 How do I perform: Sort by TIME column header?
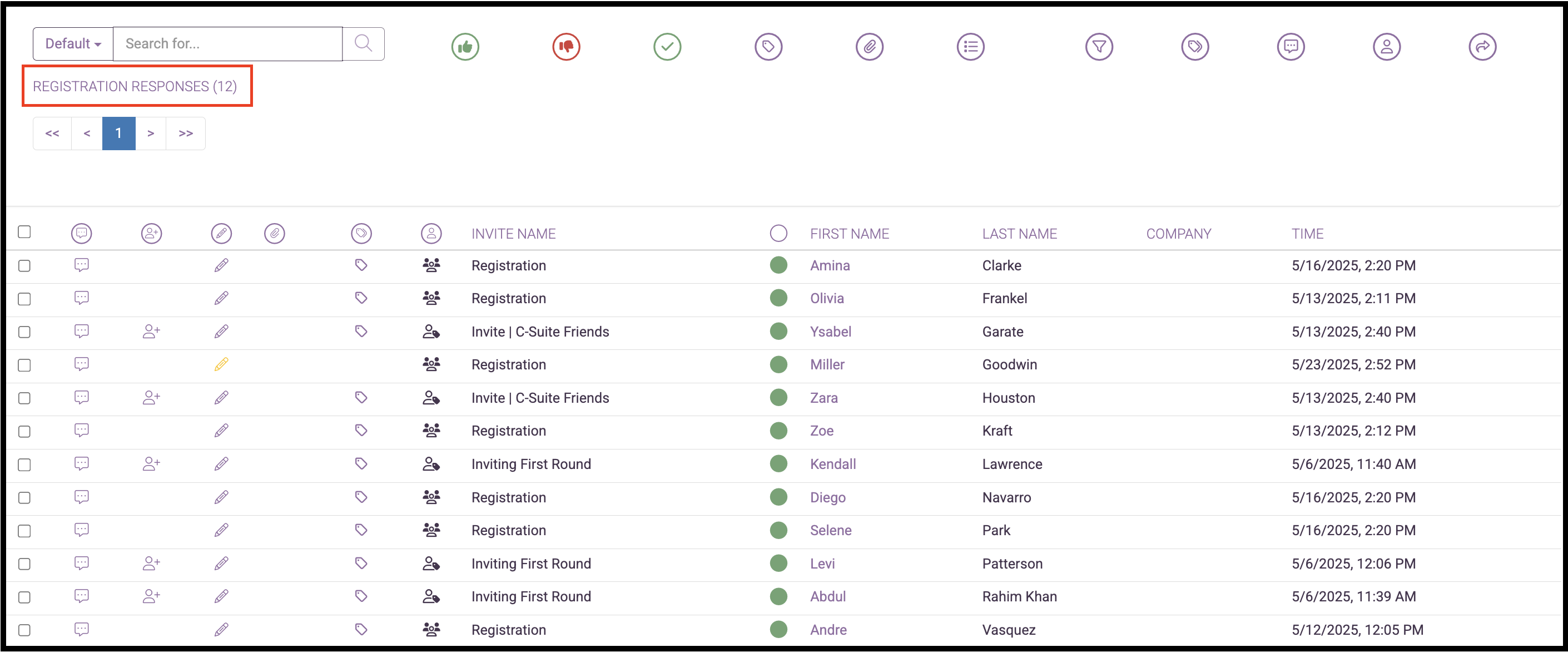(1307, 234)
